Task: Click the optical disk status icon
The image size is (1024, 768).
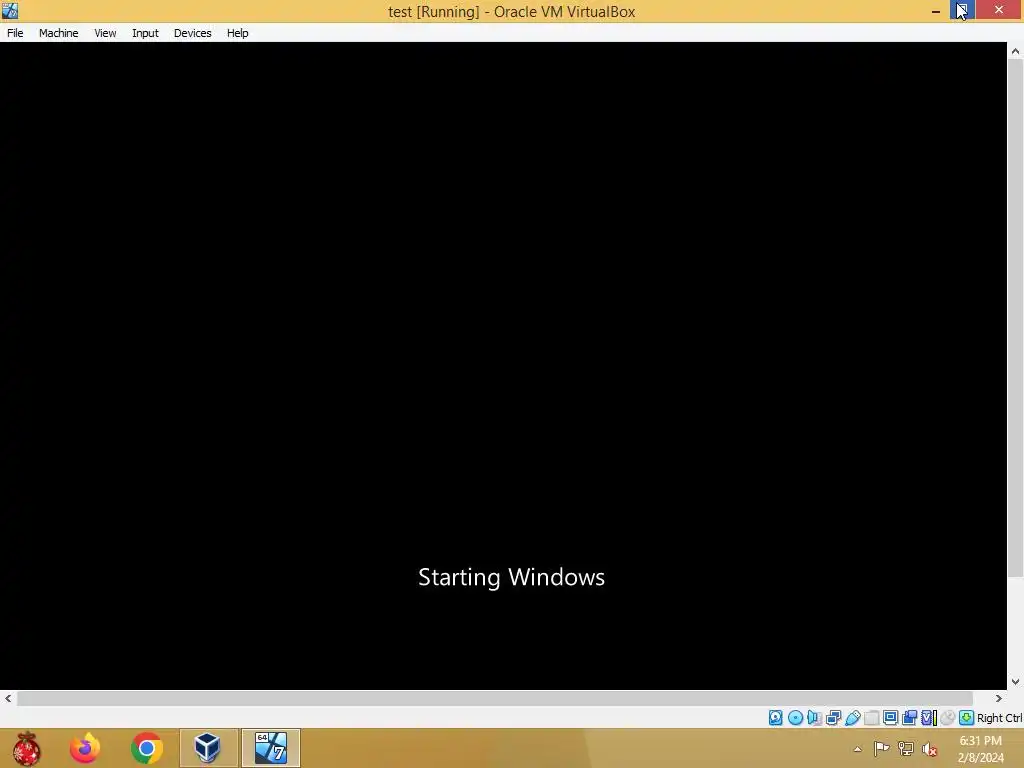Action: pos(795,718)
